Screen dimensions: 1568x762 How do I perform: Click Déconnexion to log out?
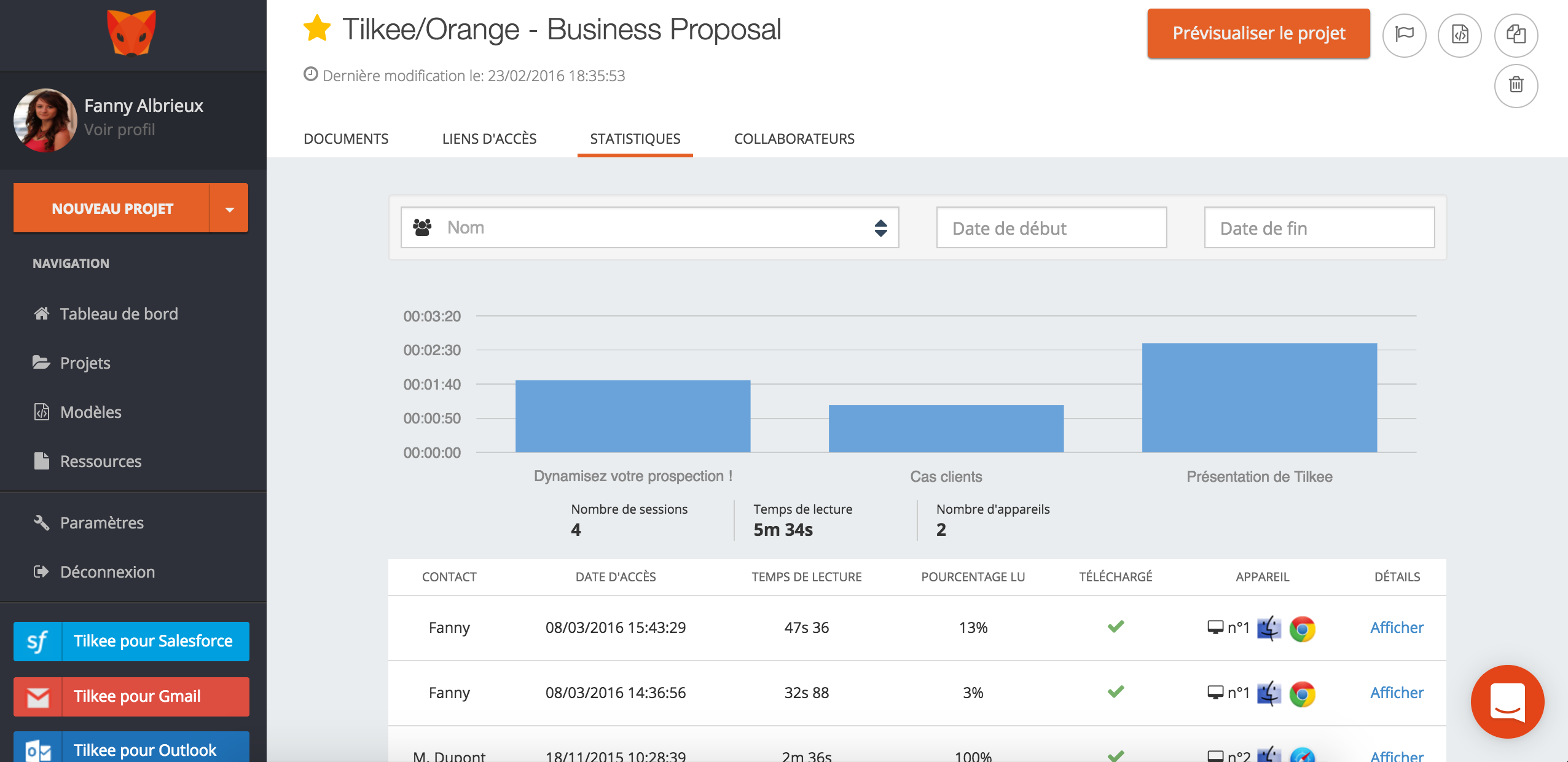point(94,571)
